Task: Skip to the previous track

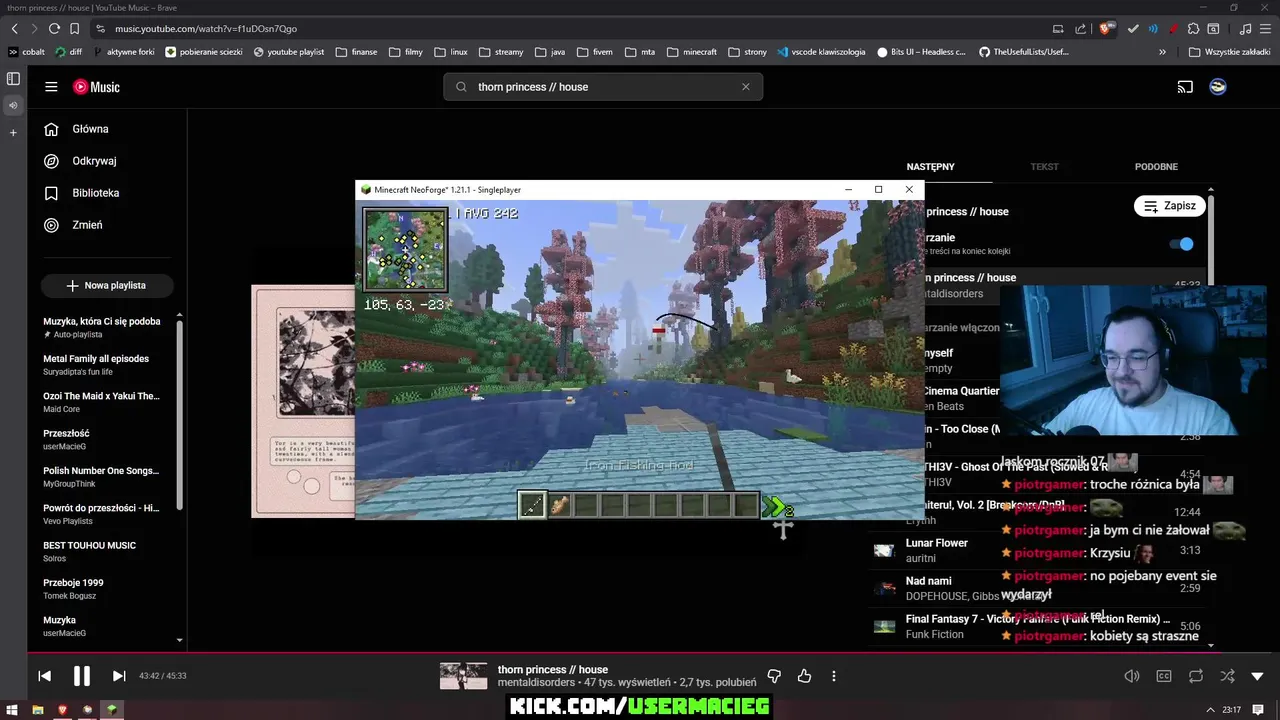Action: pos(45,676)
